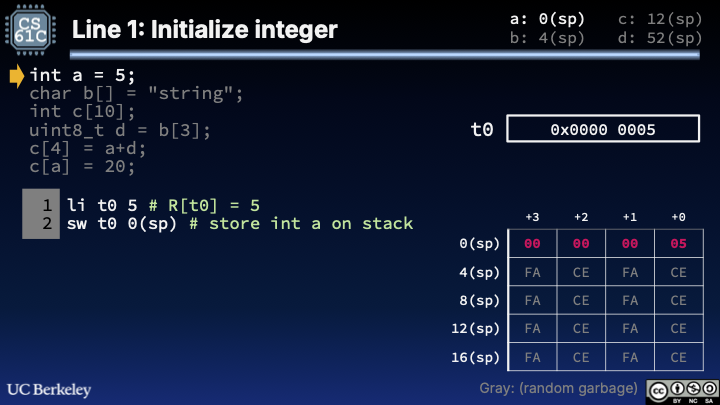Click the 'li t0 5' instruction
Screen dimensions: 720x405
tap(105, 204)
